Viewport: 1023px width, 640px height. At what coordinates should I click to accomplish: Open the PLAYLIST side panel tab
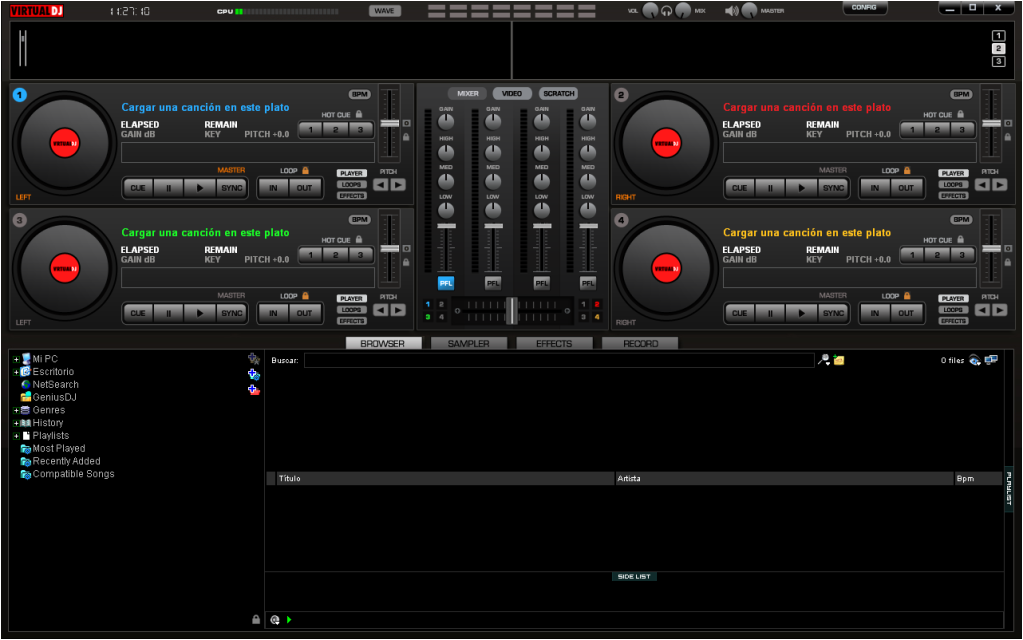coord(1009,488)
